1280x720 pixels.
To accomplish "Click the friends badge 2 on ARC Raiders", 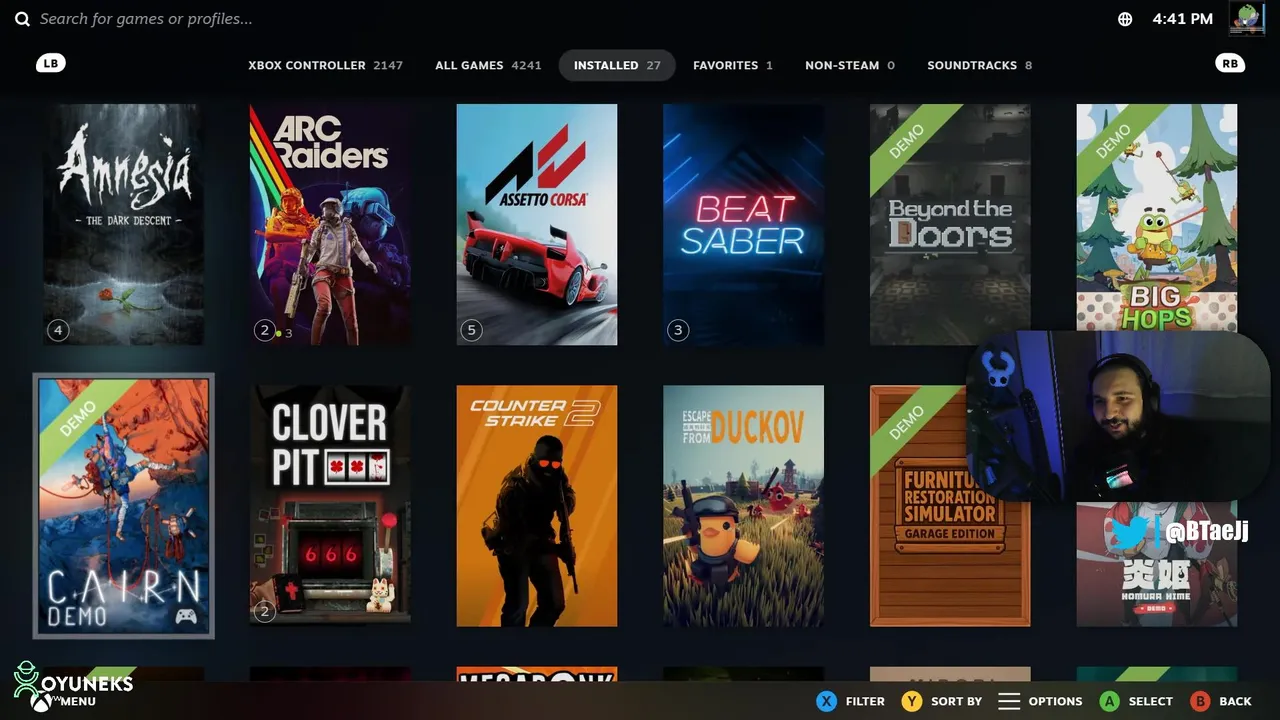I will click(x=265, y=330).
